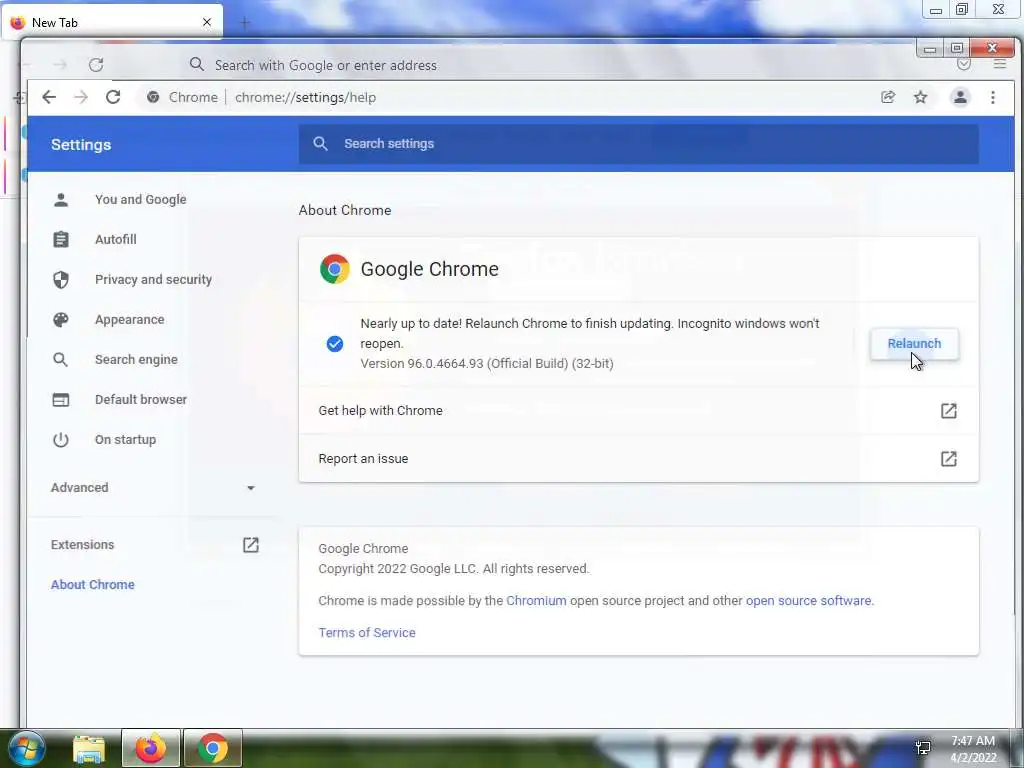1024x768 pixels.
Task: Click the Default browser window icon
Action: pos(61,400)
